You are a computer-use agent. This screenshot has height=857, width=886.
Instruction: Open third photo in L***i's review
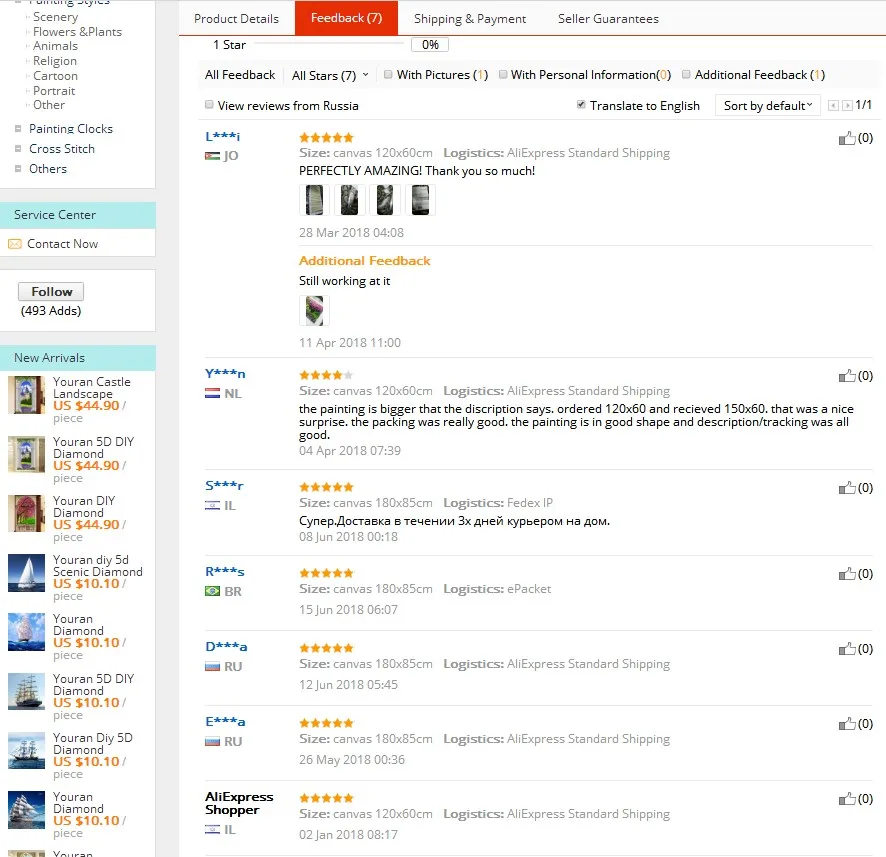[x=384, y=200]
